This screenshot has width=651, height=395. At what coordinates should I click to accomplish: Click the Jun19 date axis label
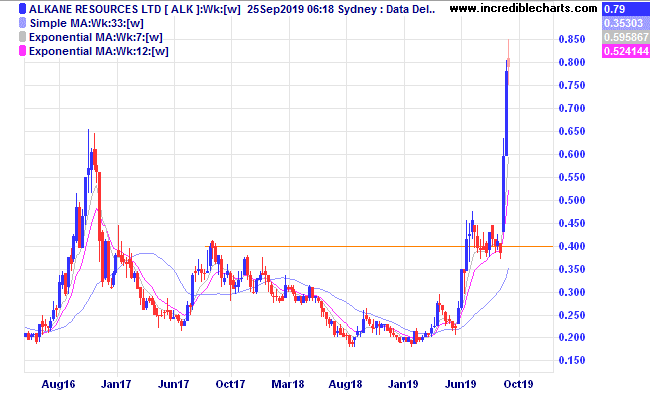[x=460, y=385]
